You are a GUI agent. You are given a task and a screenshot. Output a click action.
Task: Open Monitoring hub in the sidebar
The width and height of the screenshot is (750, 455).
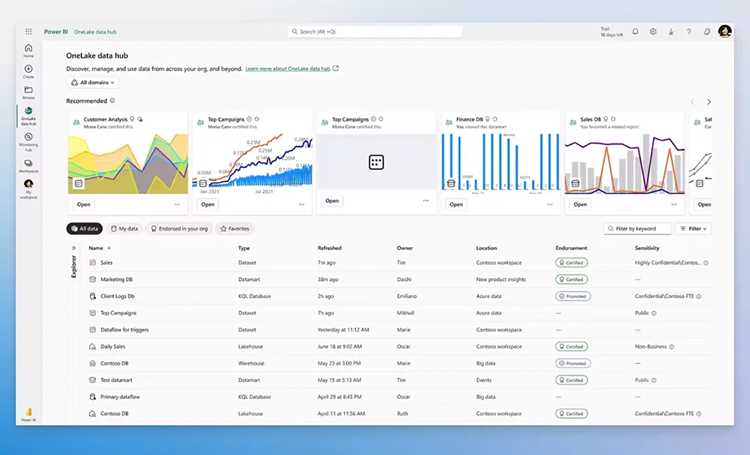tap(29, 141)
